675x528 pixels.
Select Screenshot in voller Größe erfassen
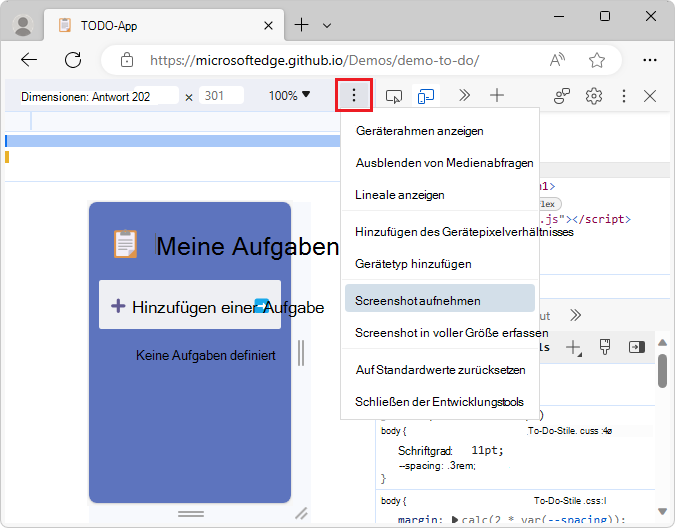[440, 333]
